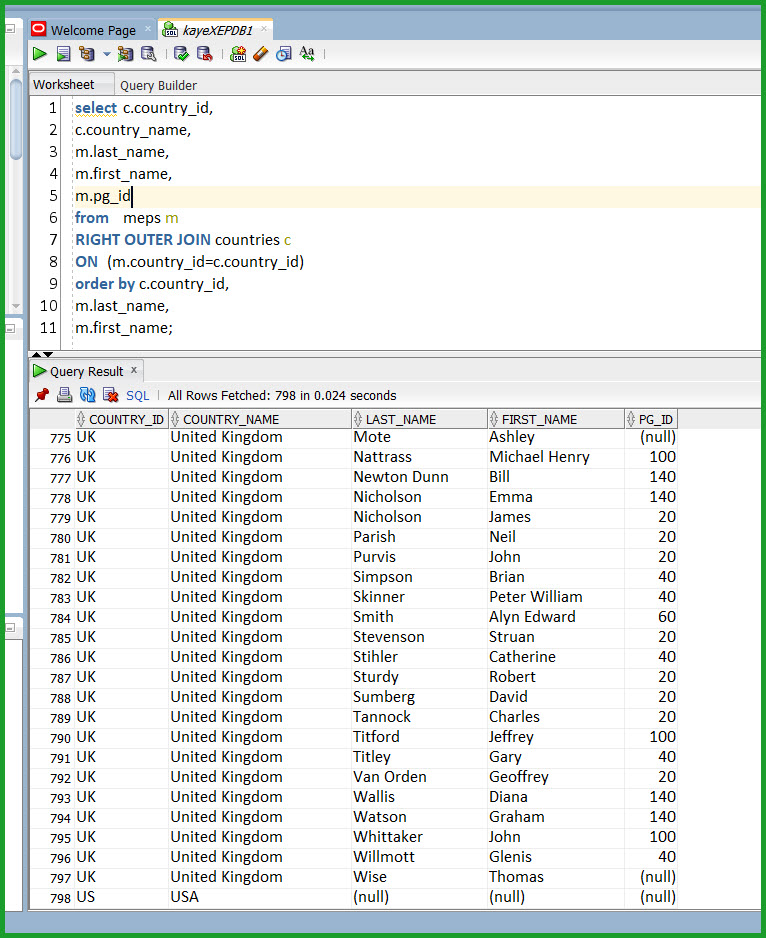Click the SQL Tuning Advisor icon
Viewport: 766px width, 938px height.
pyautogui.click(x=148, y=54)
